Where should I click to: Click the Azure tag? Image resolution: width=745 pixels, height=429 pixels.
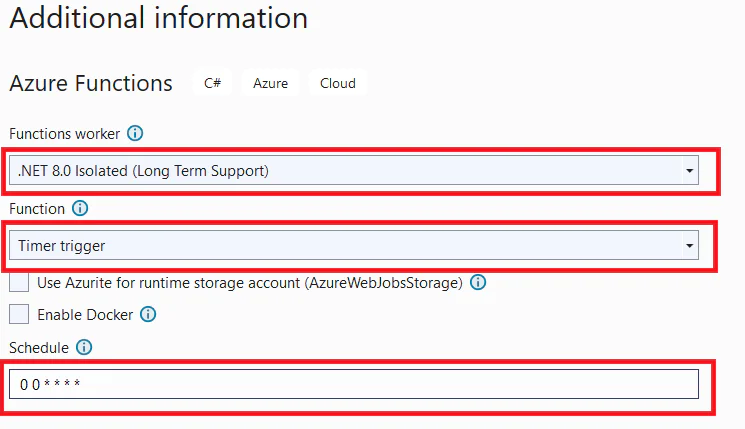[270, 83]
